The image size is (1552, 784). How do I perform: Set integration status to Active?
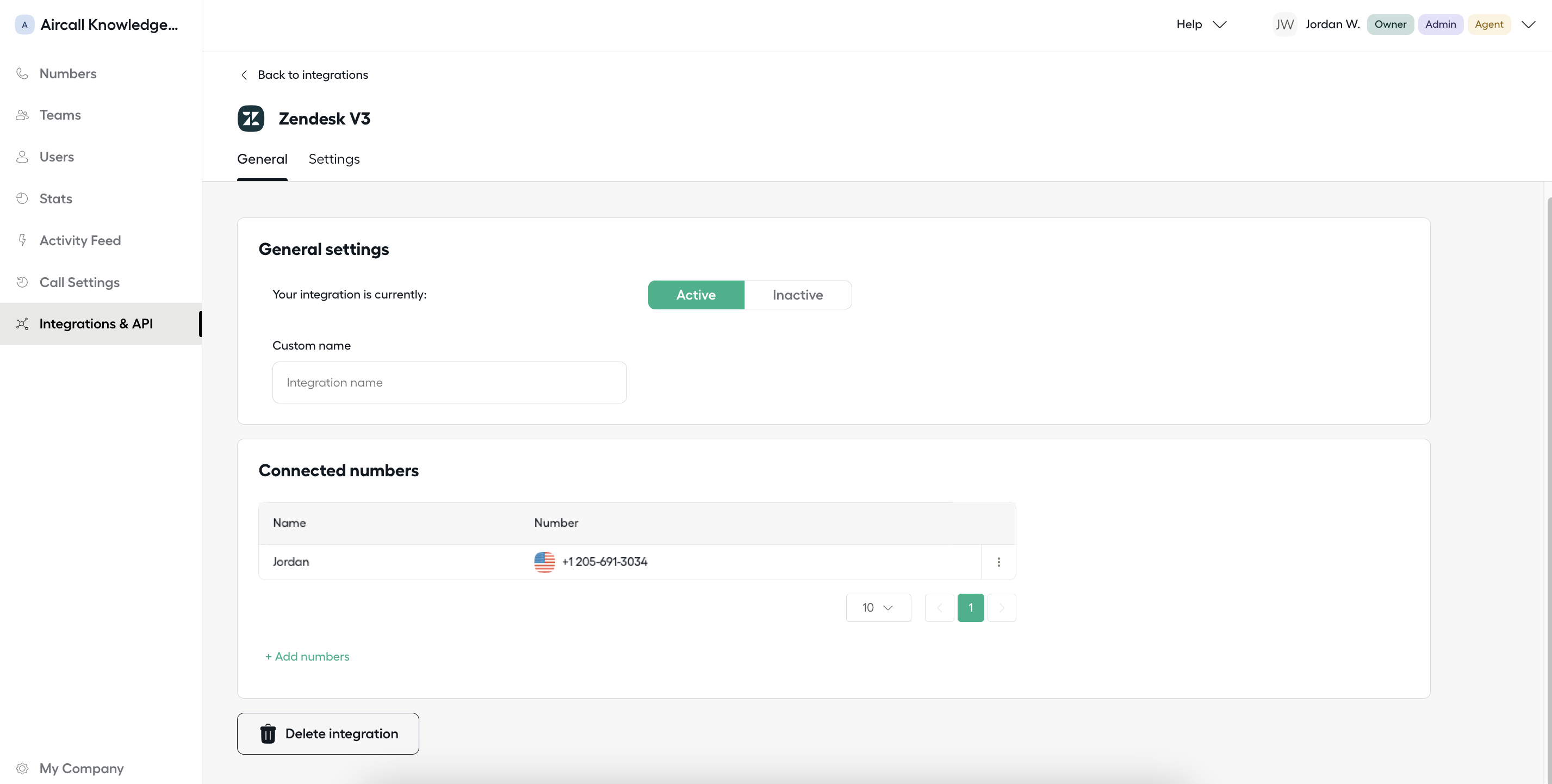(x=696, y=295)
